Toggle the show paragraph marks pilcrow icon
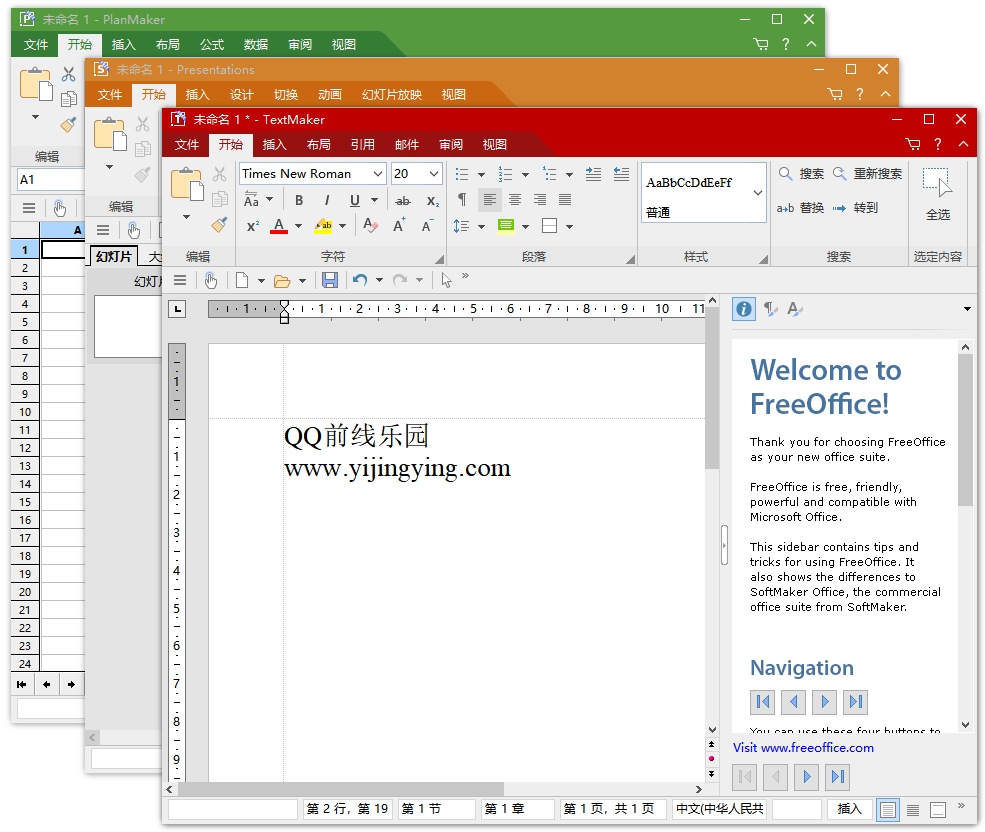This screenshot has width=985, height=832. pyautogui.click(x=462, y=200)
